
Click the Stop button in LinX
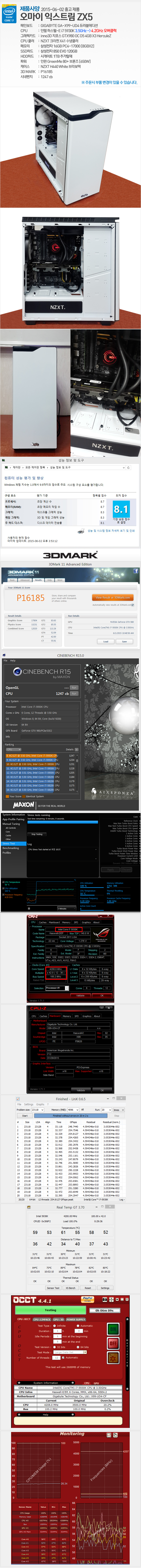tap(117, 1116)
